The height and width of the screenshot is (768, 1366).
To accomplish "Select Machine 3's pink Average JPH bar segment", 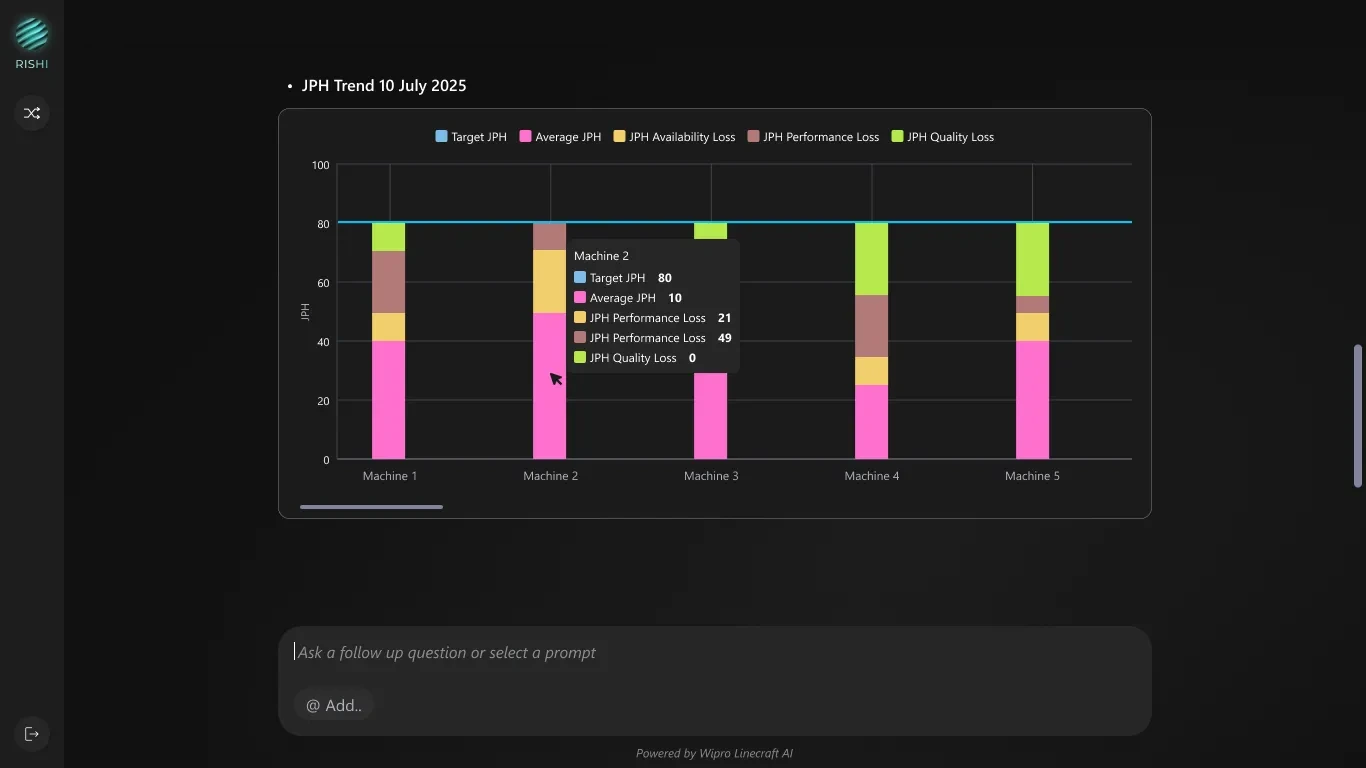I will (x=711, y=416).
